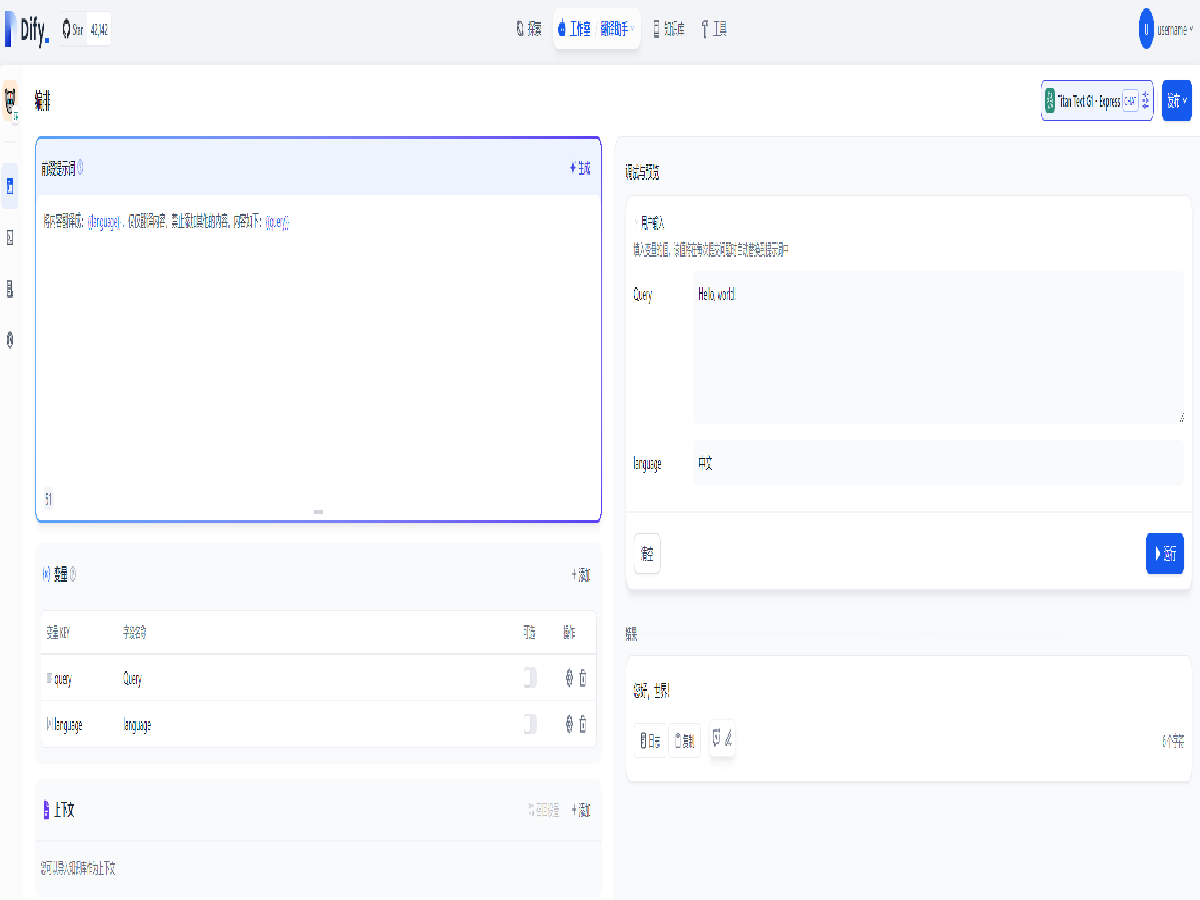The height and width of the screenshot is (900, 1200).
Task: Click the prompt editor resize handle
Action: coord(318,511)
